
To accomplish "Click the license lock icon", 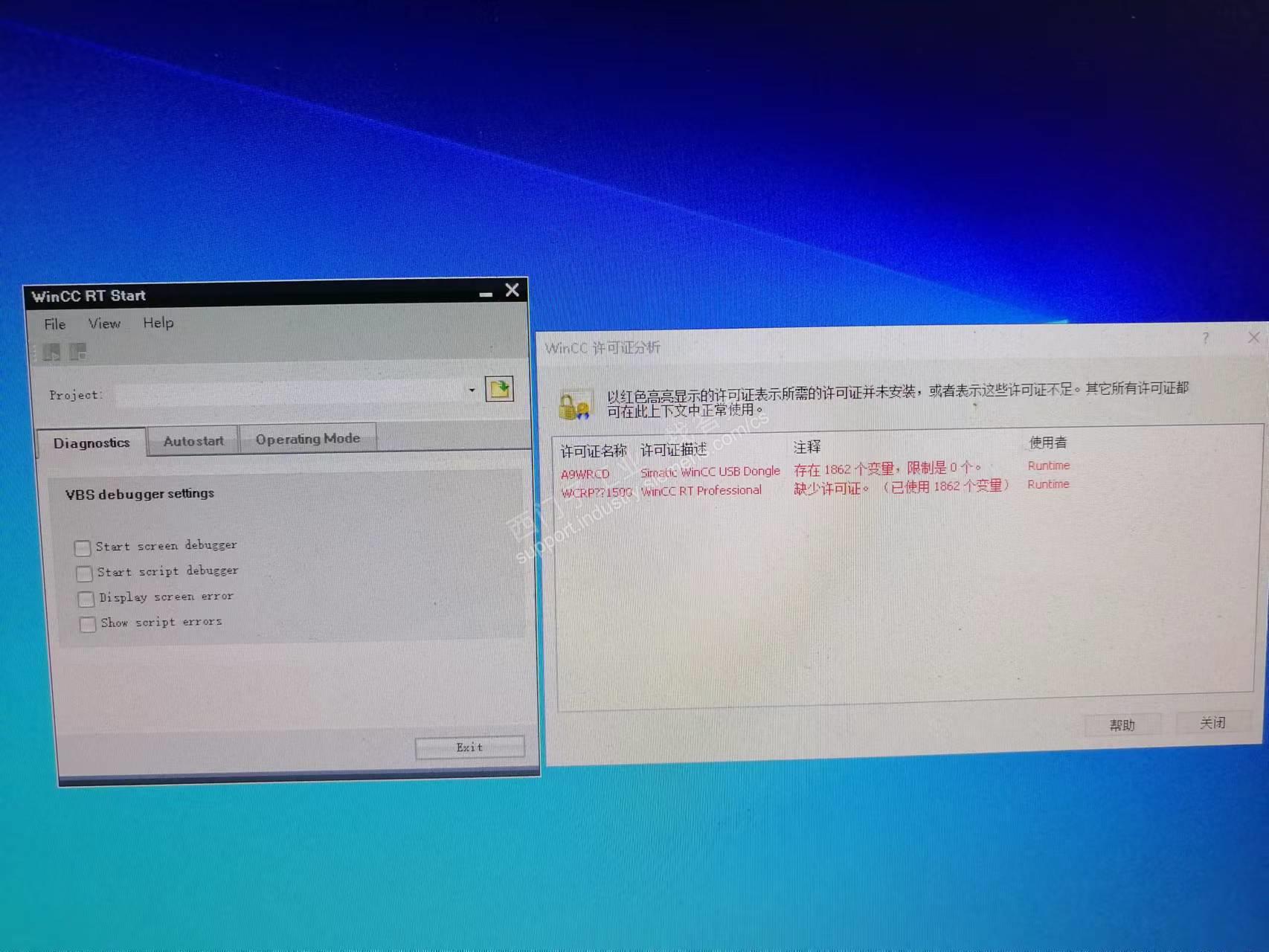I will click(x=574, y=405).
